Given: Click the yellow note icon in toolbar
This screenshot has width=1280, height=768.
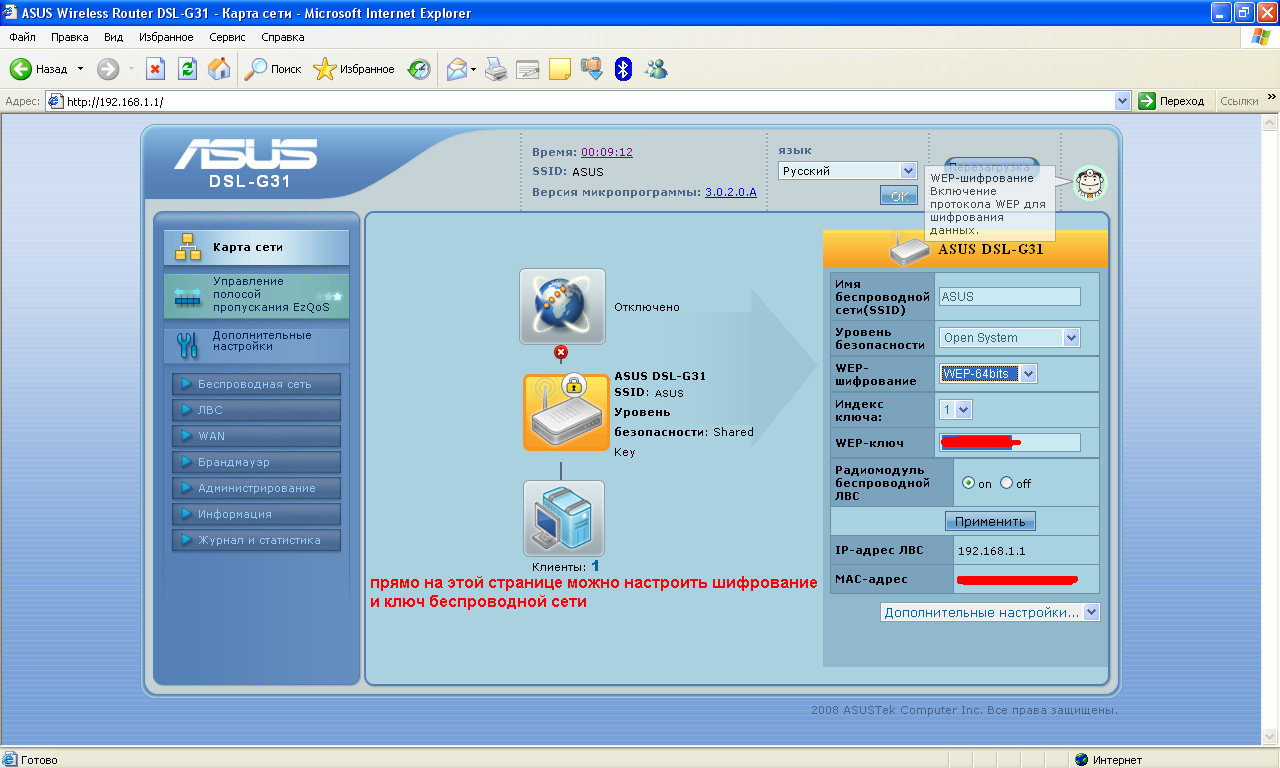Looking at the screenshot, I should coord(559,69).
